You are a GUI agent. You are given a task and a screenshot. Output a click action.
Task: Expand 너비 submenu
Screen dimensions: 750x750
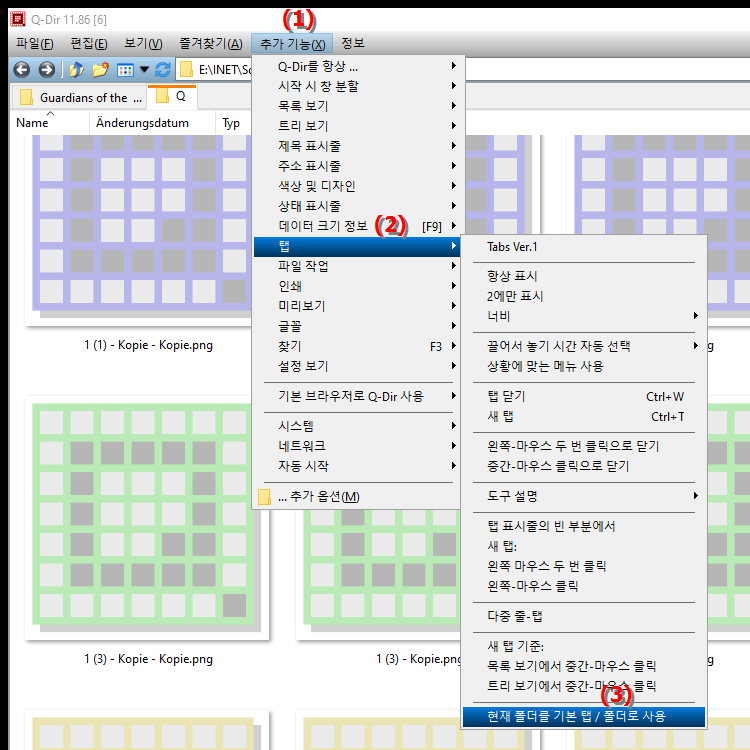[584, 316]
